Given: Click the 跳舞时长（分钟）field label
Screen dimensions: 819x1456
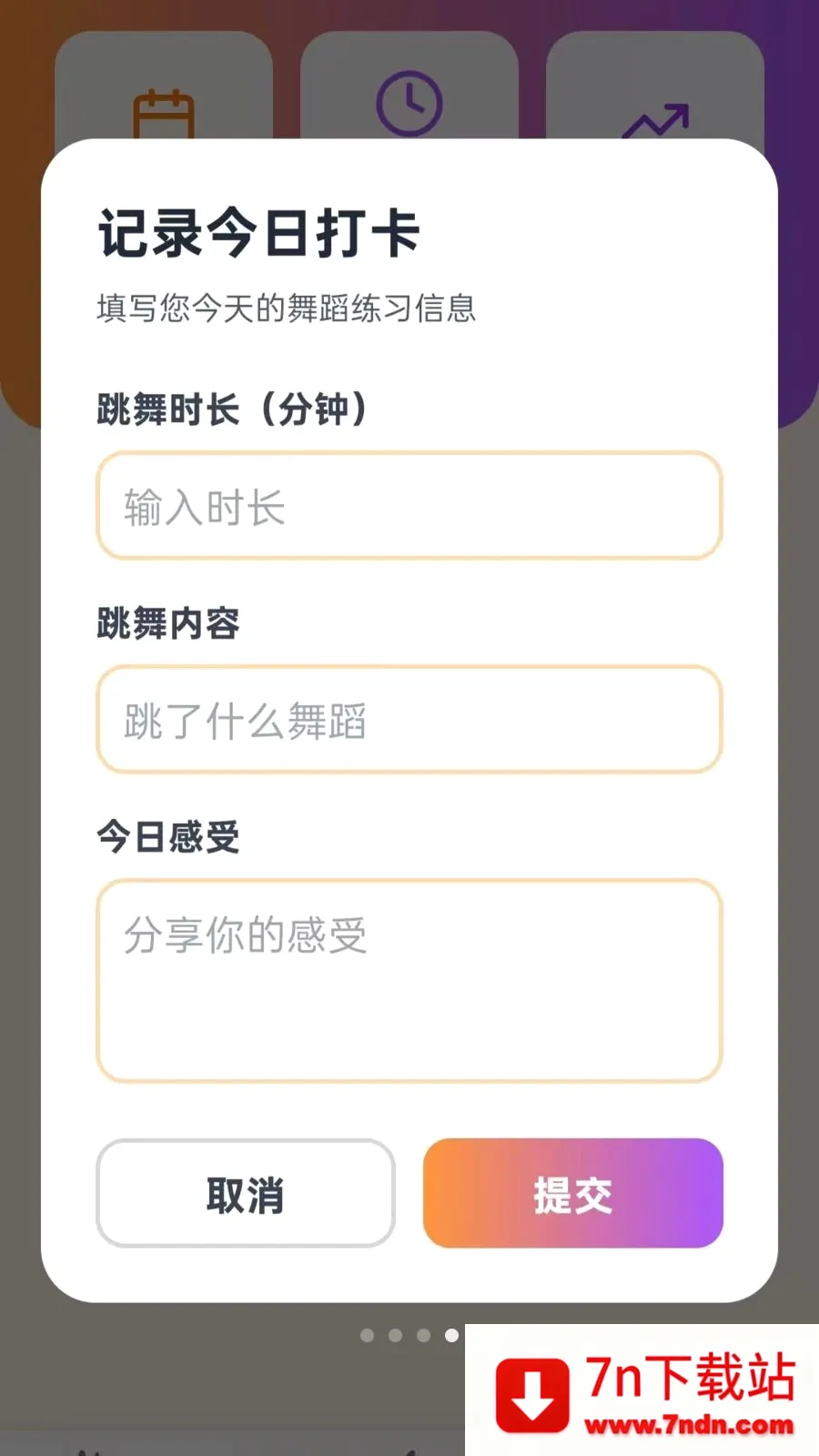Looking at the screenshot, I should 233,409.
